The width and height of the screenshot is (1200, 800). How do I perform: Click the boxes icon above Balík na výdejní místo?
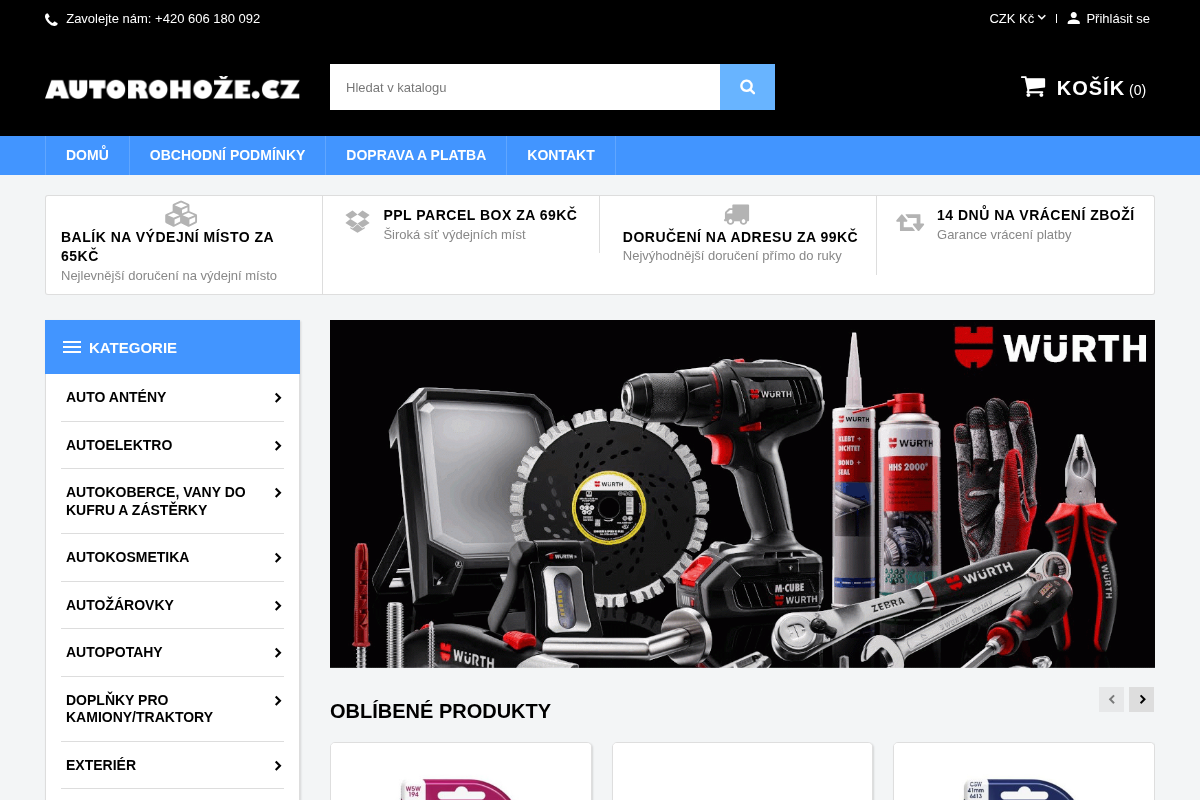click(181, 214)
